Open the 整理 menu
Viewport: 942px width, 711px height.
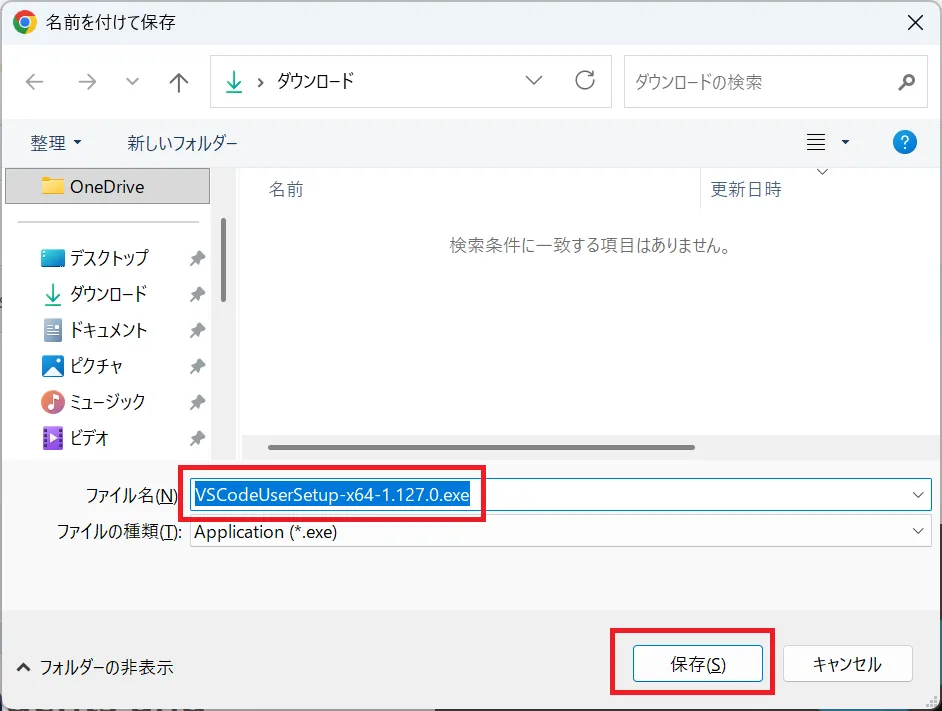(x=56, y=143)
